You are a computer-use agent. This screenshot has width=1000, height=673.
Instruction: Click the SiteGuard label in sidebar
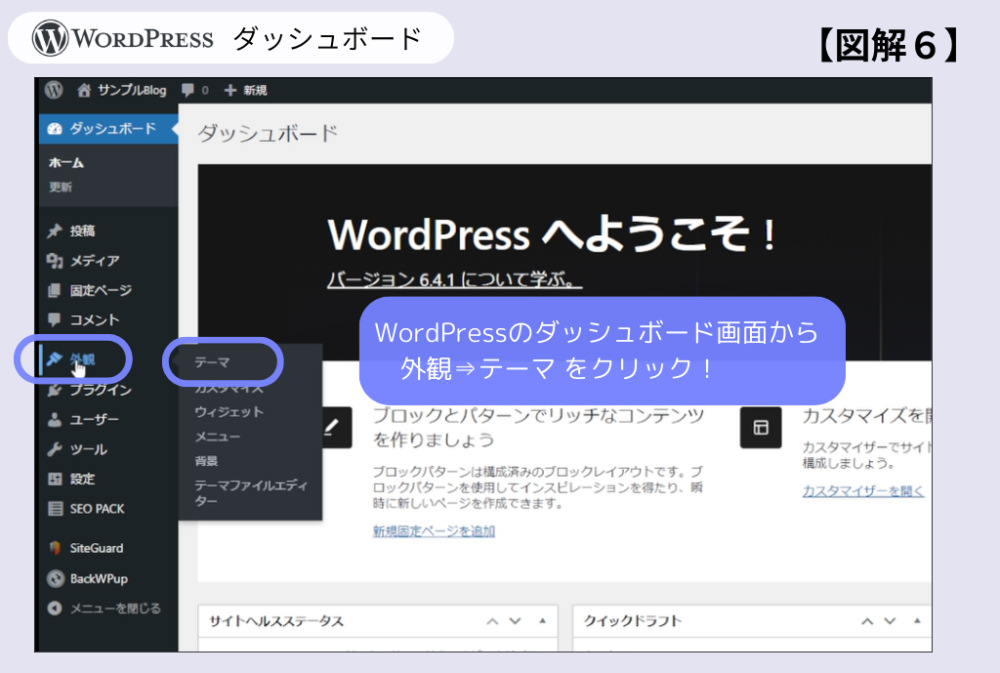click(96, 548)
